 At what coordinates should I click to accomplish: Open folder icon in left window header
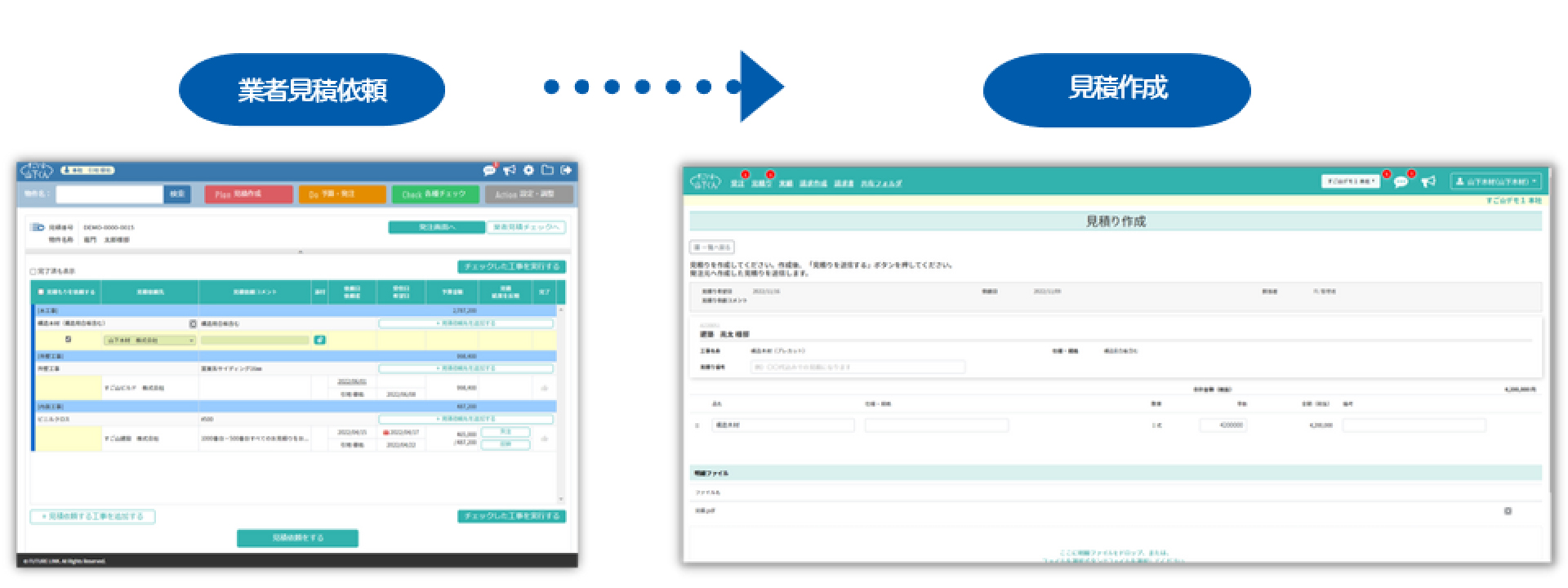click(x=547, y=170)
